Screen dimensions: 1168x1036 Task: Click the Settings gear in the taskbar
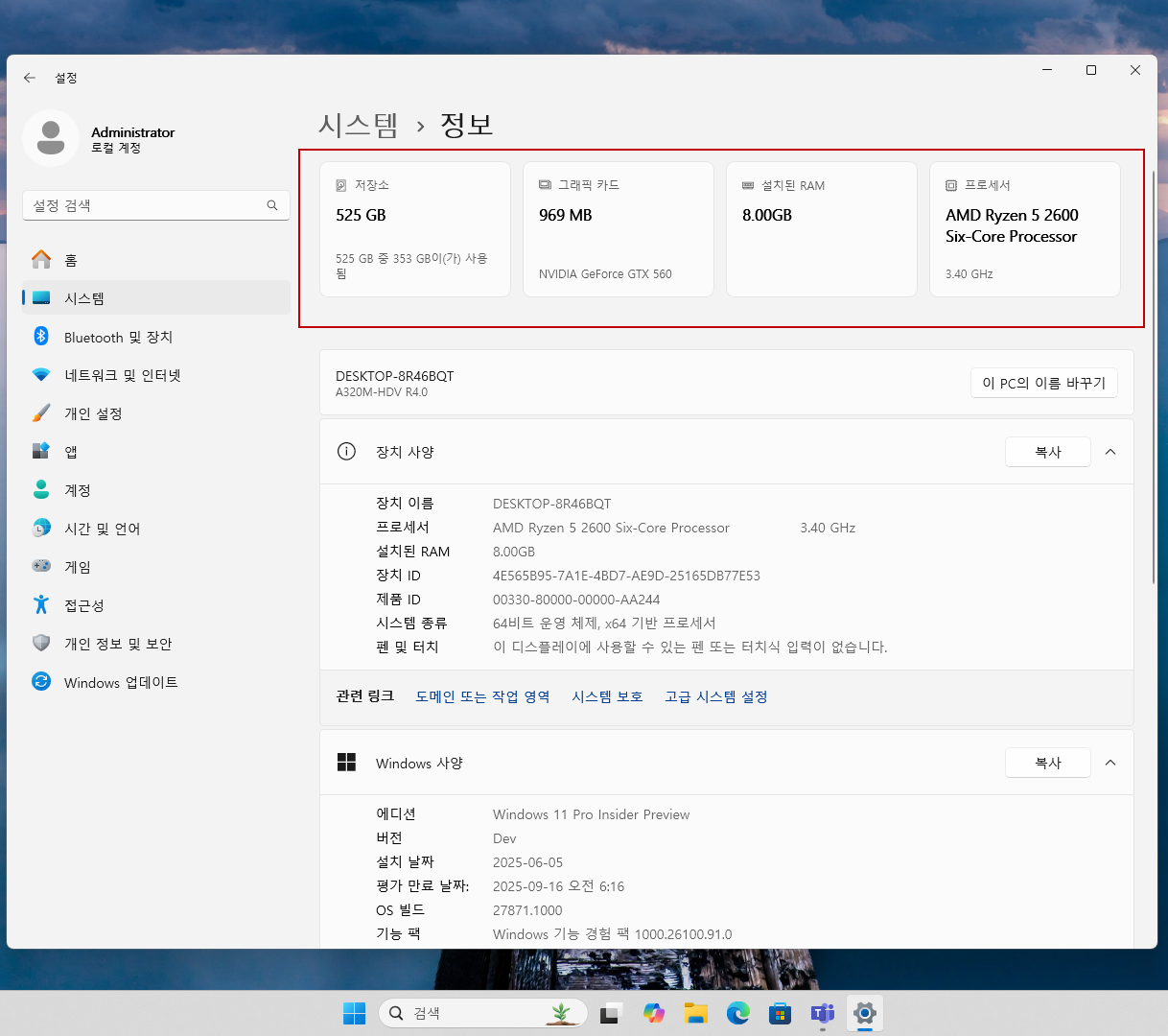865,1013
